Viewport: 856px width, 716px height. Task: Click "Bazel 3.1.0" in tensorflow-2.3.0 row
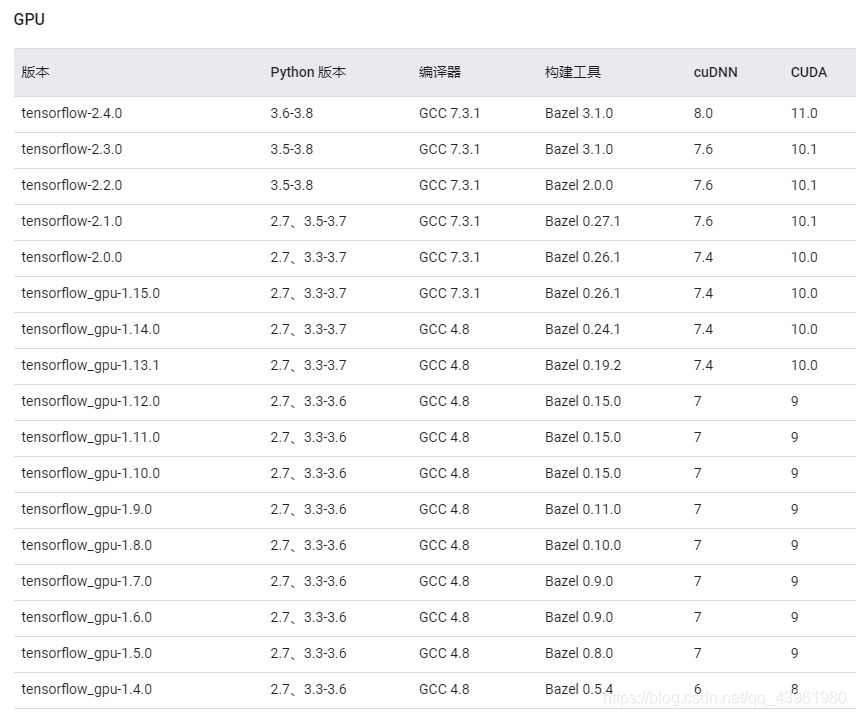579,149
